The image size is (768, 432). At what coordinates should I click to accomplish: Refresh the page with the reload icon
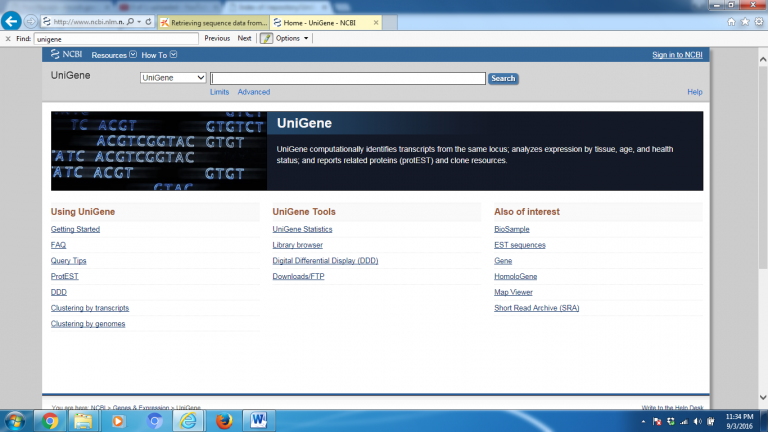click(147, 21)
